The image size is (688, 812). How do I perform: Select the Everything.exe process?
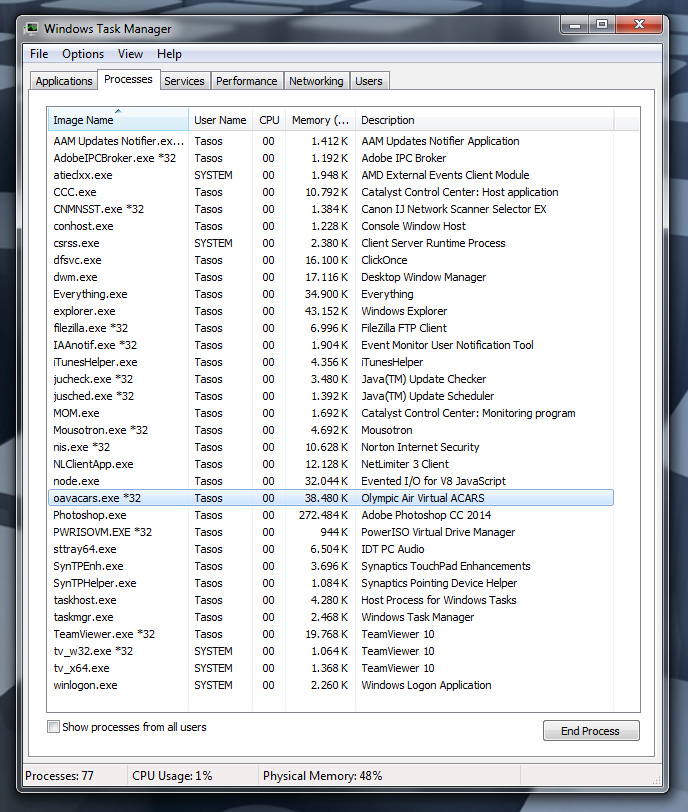pyautogui.click(x=331, y=294)
